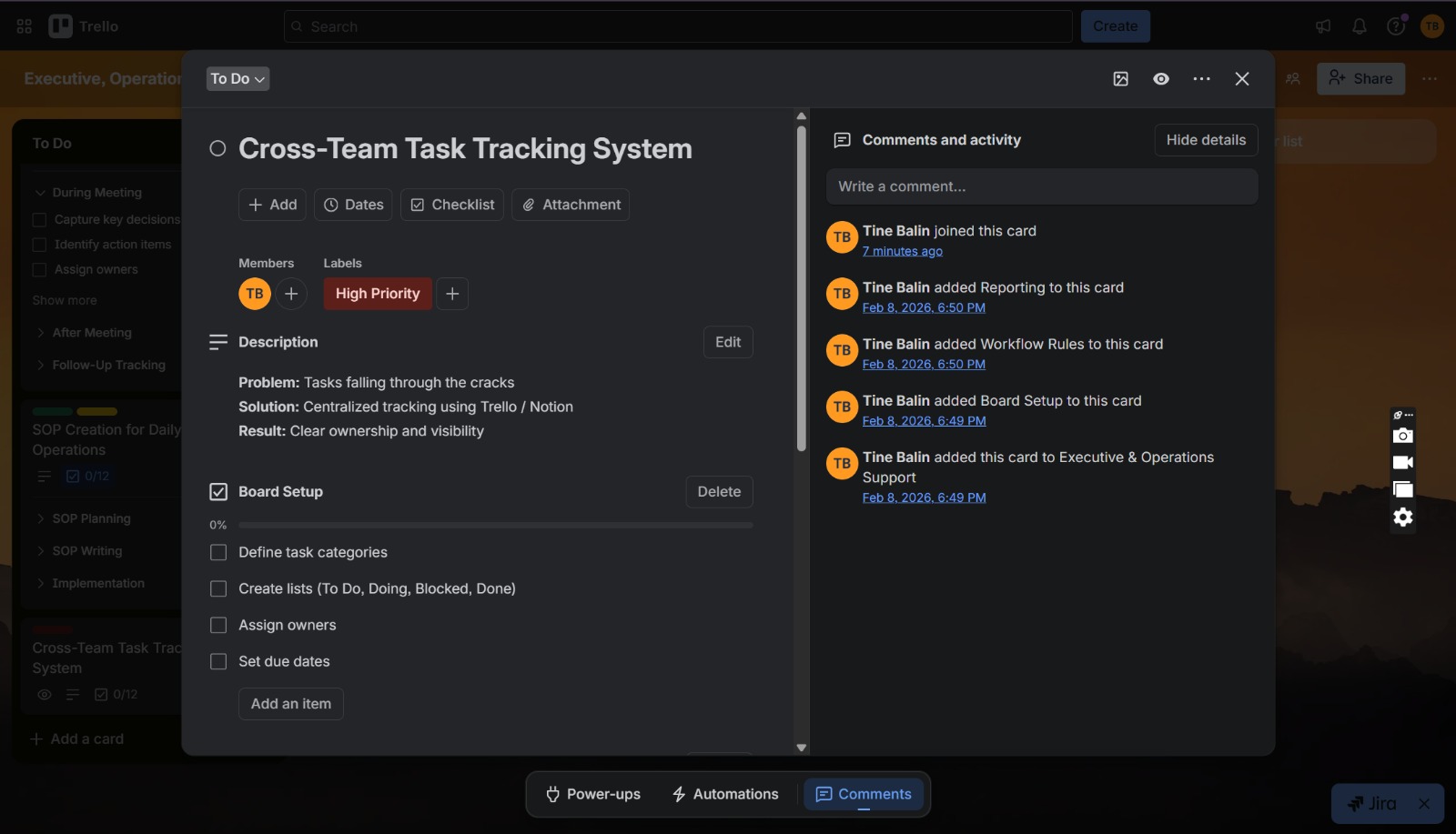Open the help question mark icon

(1396, 26)
